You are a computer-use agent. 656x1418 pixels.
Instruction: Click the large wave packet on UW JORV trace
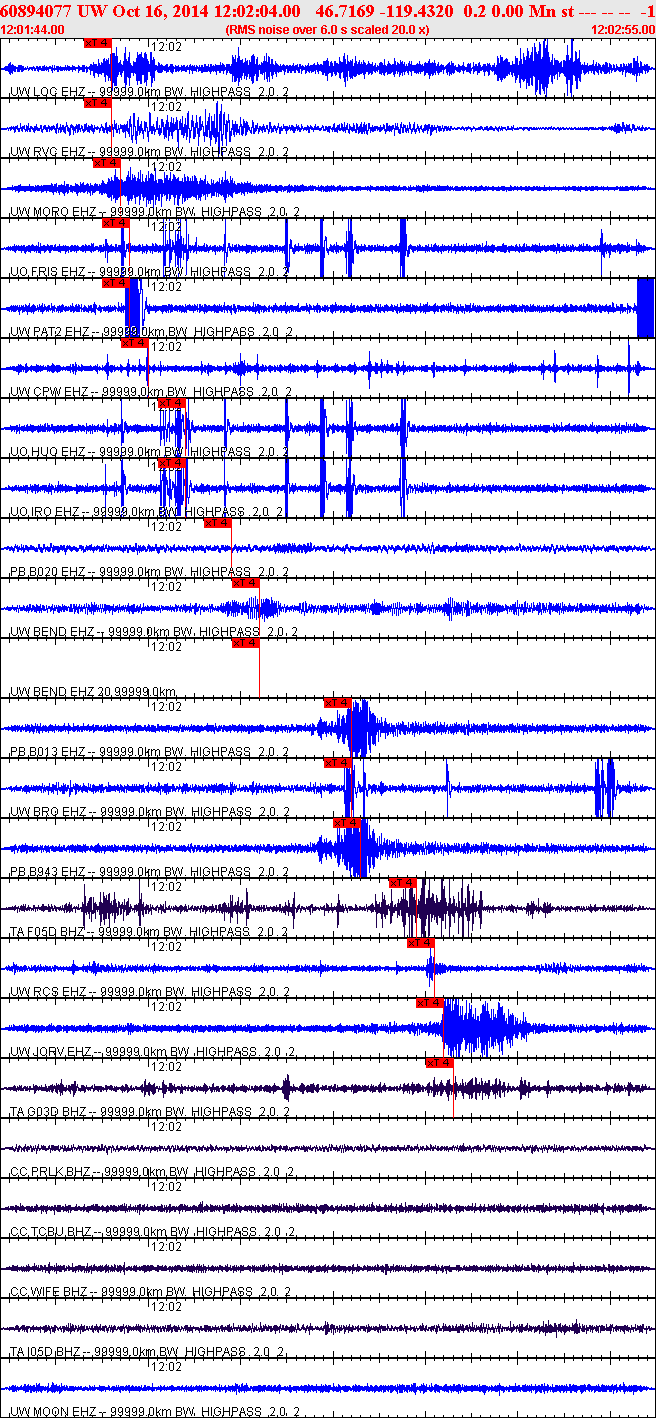[485, 1028]
